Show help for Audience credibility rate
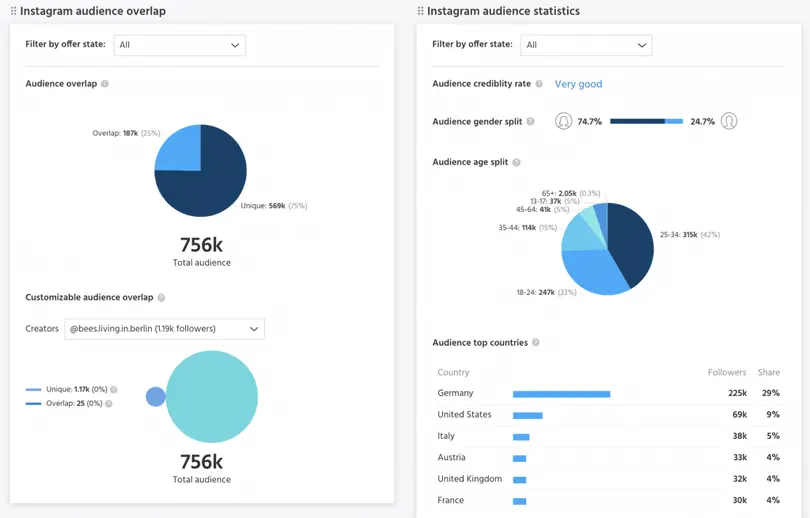Screen dimensions: 810x518 click(x=539, y=85)
